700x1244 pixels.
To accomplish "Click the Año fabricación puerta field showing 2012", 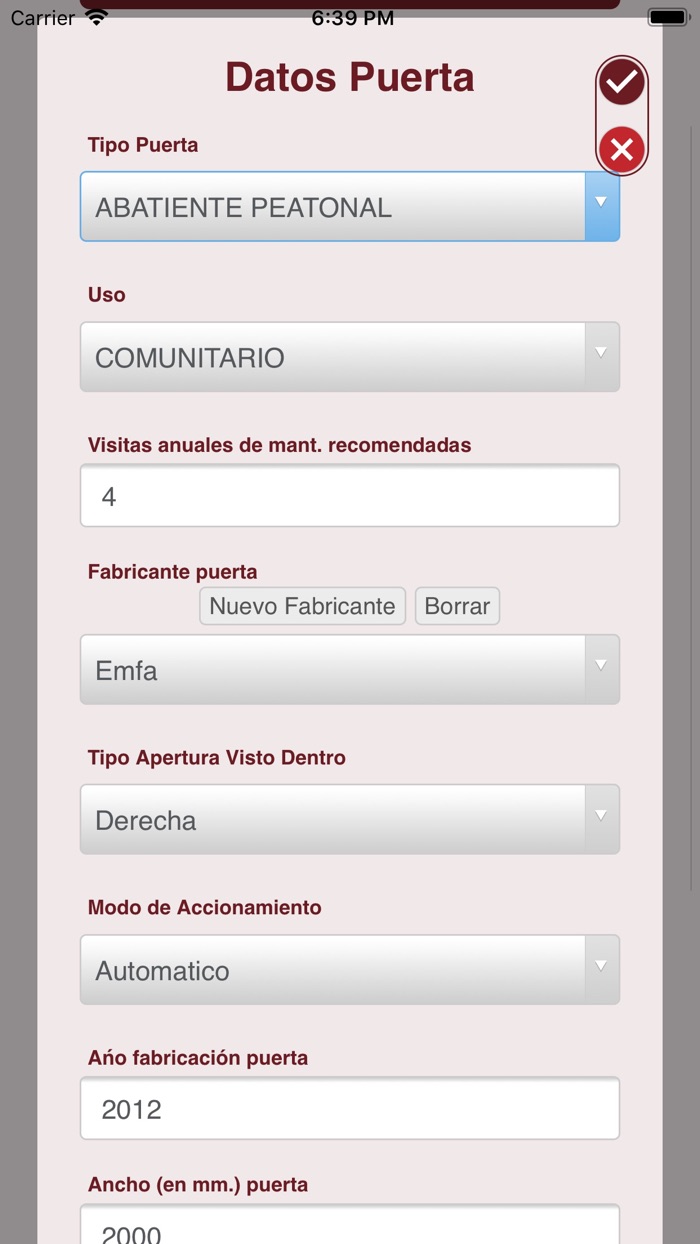I will point(350,1108).
